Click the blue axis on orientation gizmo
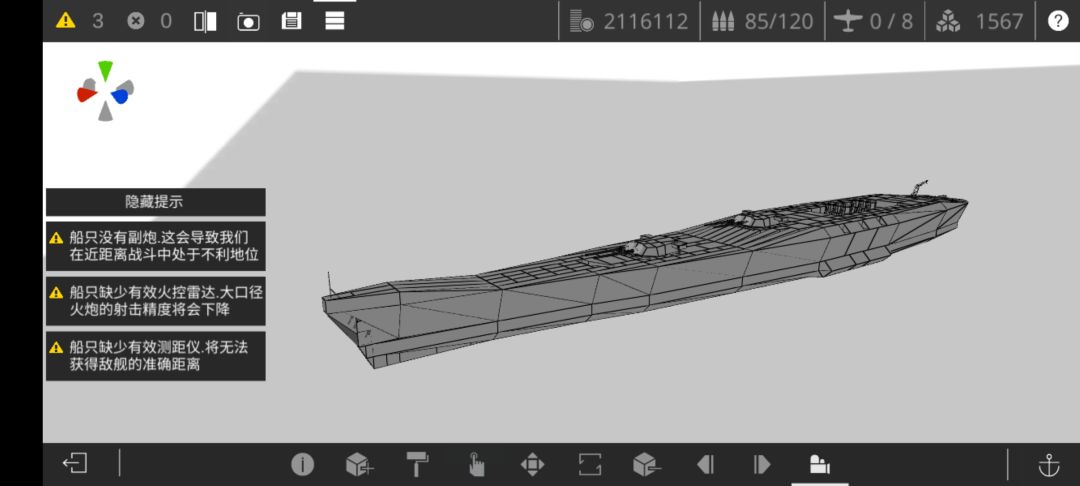The width and height of the screenshot is (1080, 486). [x=121, y=96]
